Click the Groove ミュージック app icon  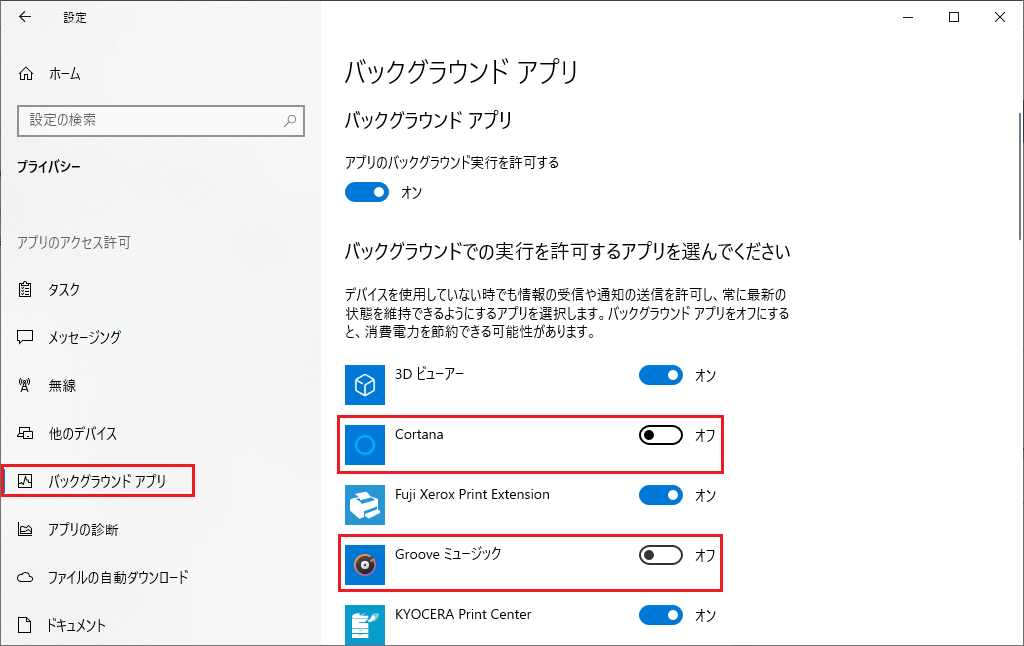[x=365, y=565]
